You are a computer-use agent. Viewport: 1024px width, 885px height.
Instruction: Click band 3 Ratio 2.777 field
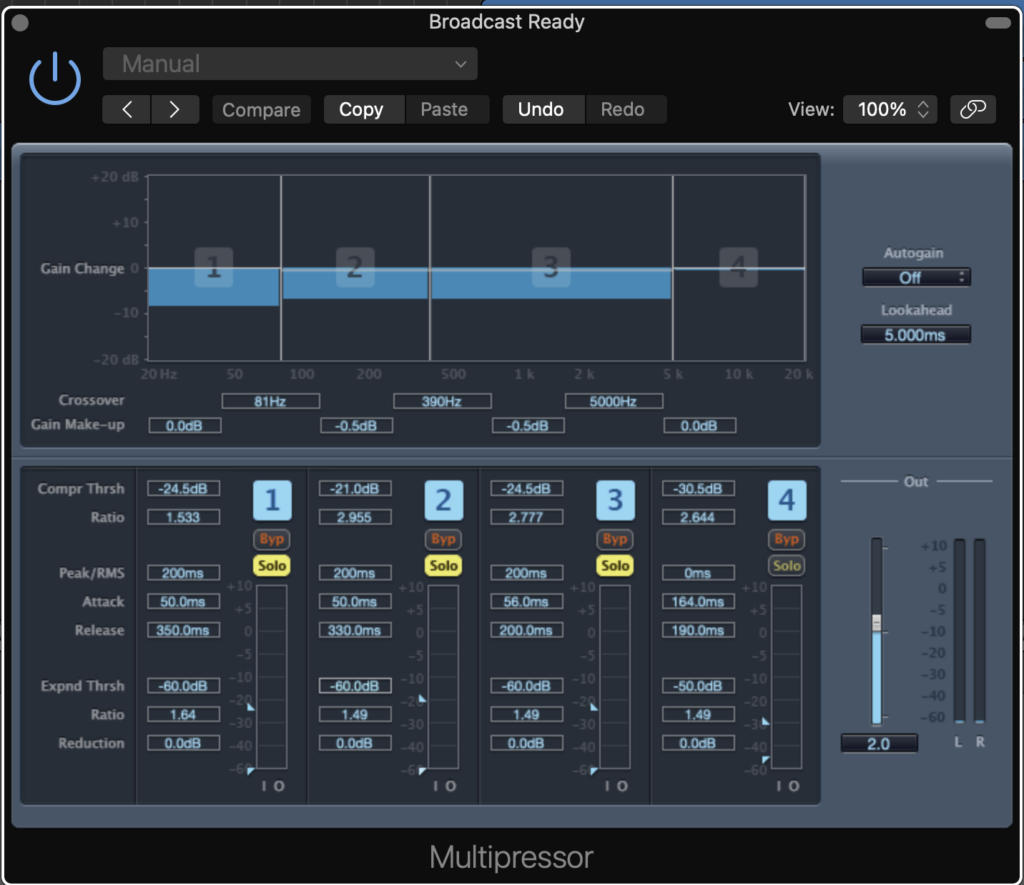[526, 517]
